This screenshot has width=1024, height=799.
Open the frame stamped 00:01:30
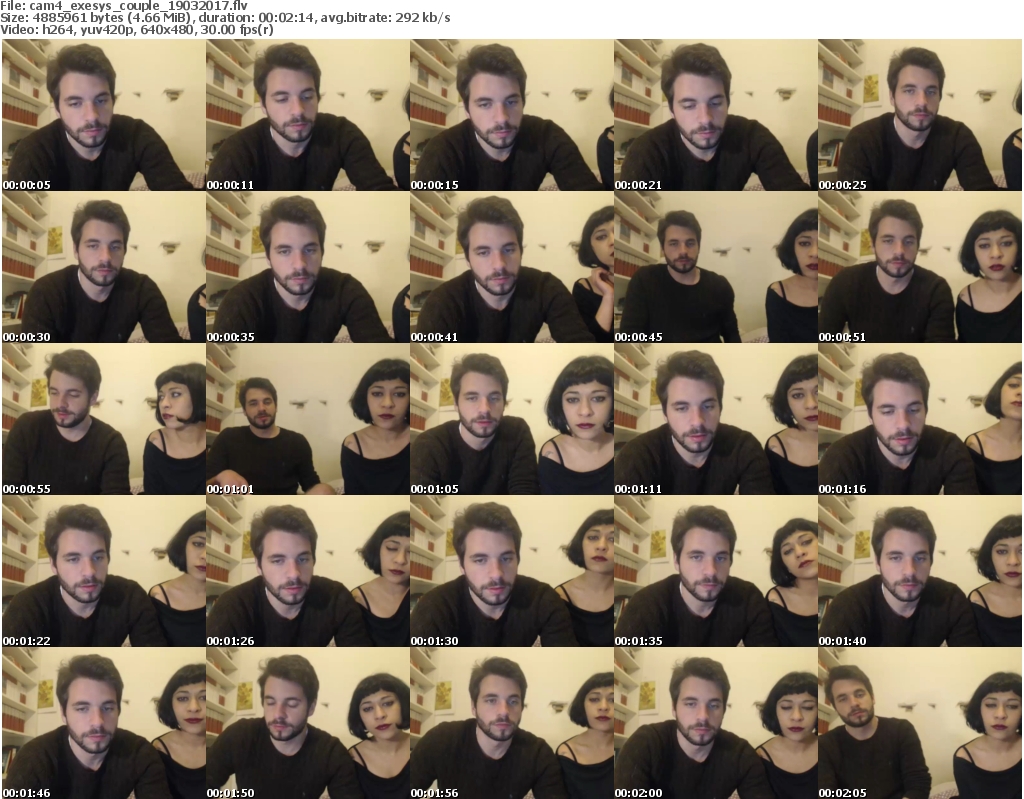(512, 571)
